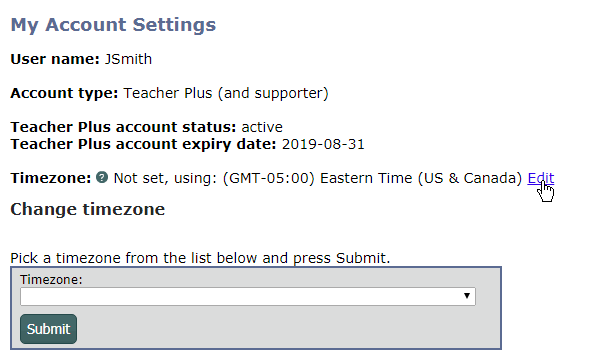Image resolution: width=609 pixels, height=363 pixels.
Task: Click the Teacher Plus account status label
Action: [x=123, y=127]
